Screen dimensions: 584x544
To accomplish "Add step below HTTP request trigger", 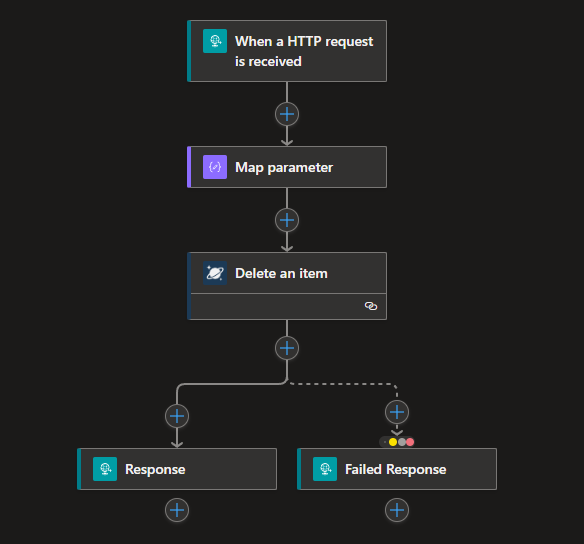I will 287,114.
